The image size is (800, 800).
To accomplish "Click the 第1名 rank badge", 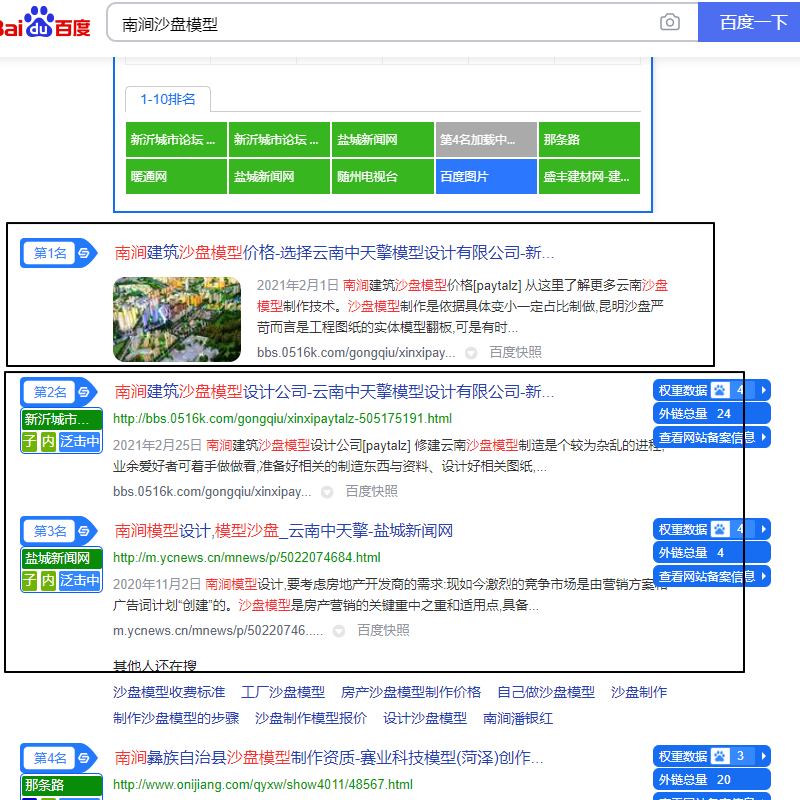I will coord(49,253).
